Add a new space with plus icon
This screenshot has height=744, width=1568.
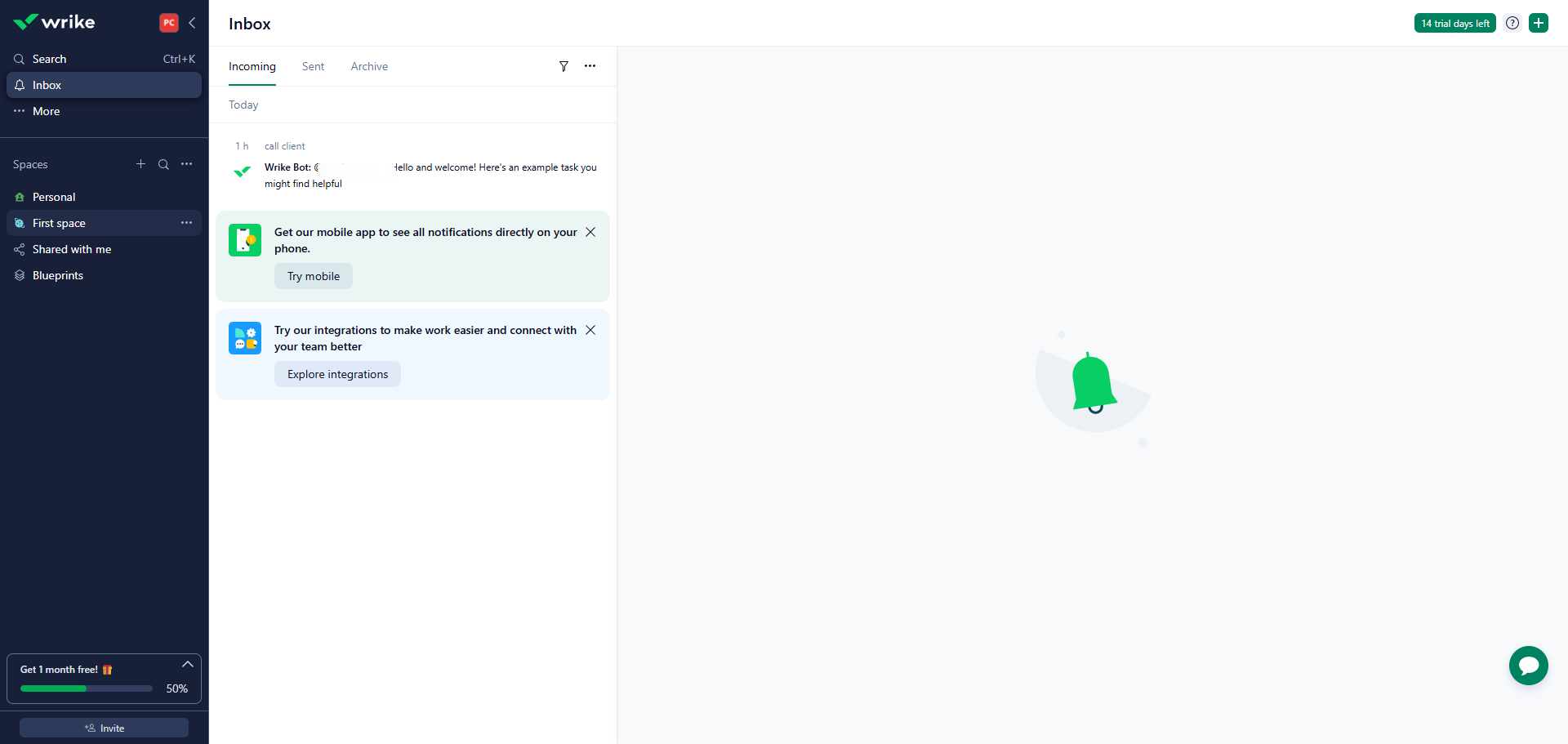pyautogui.click(x=140, y=164)
